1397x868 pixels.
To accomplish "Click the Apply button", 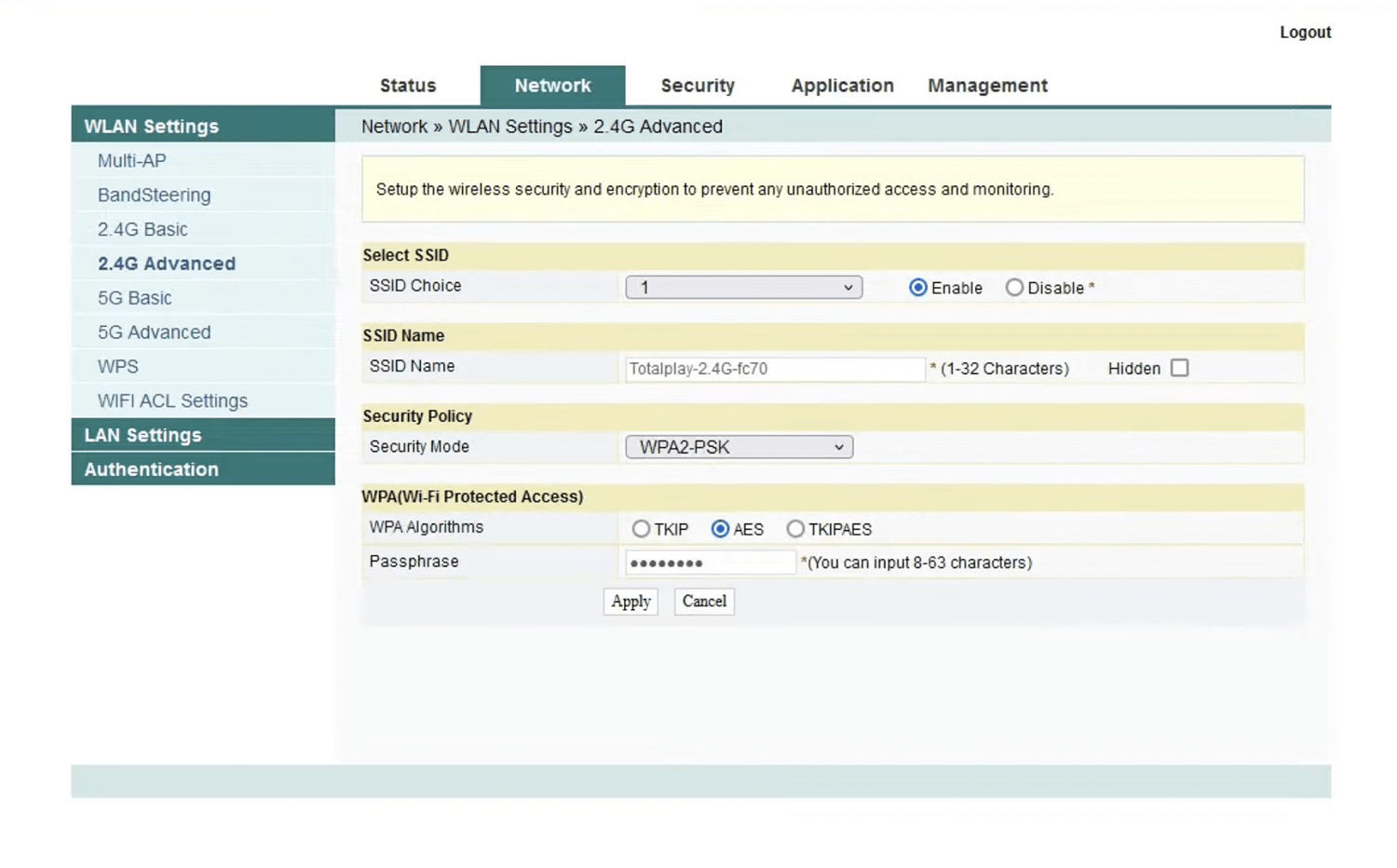I will coord(631,602).
